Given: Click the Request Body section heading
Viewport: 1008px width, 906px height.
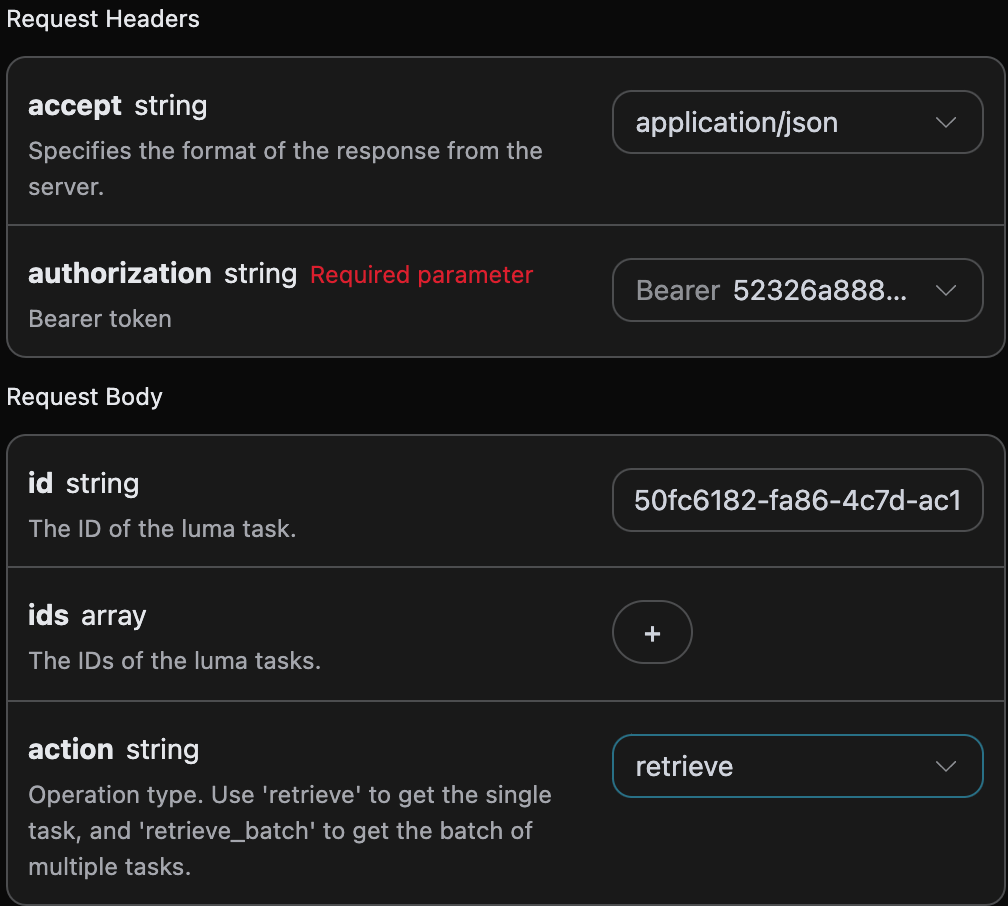Looking at the screenshot, I should pyautogui.click(x=84, y=397).
